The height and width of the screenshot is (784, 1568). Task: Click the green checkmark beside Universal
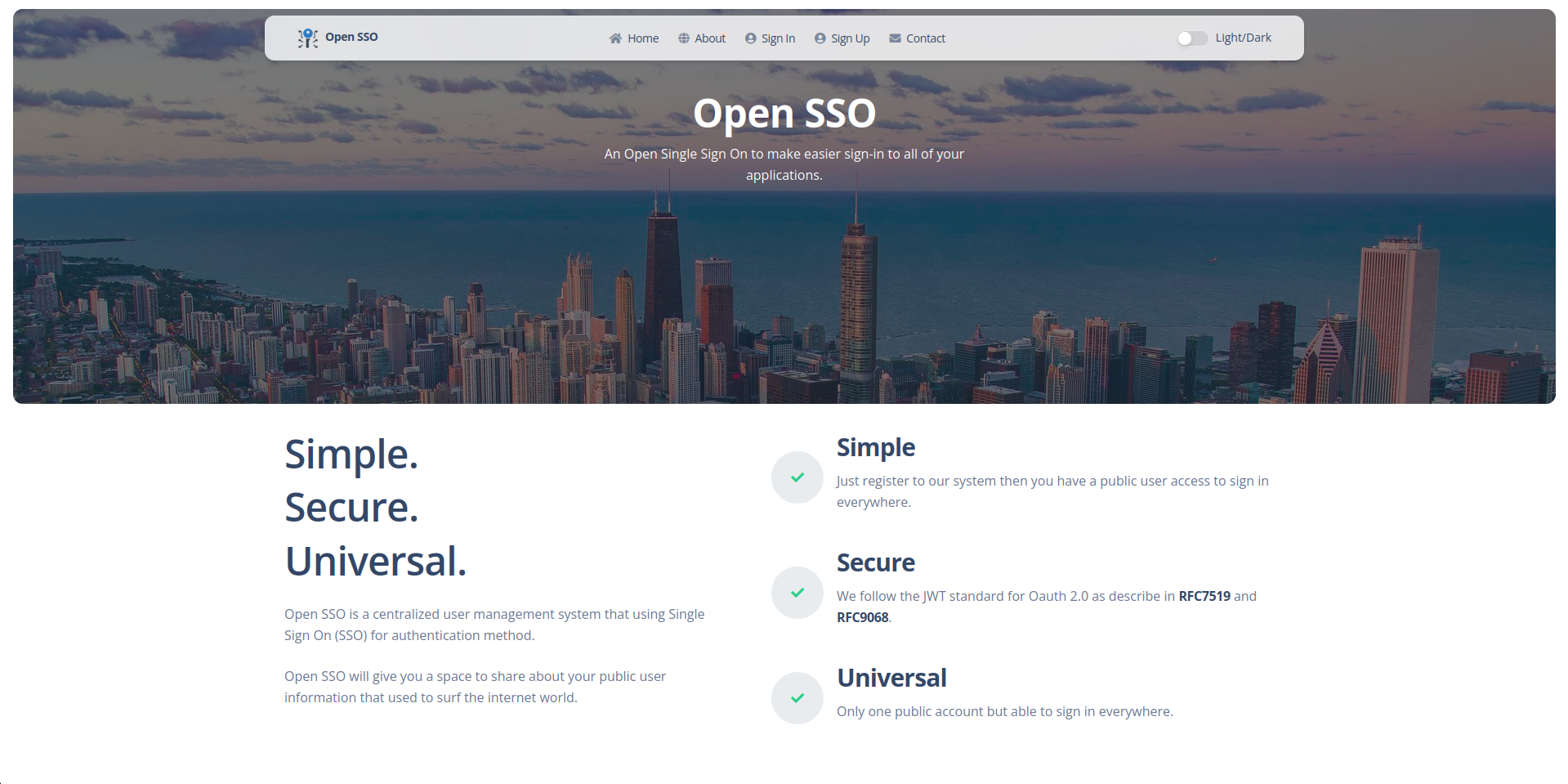point(797,697)
